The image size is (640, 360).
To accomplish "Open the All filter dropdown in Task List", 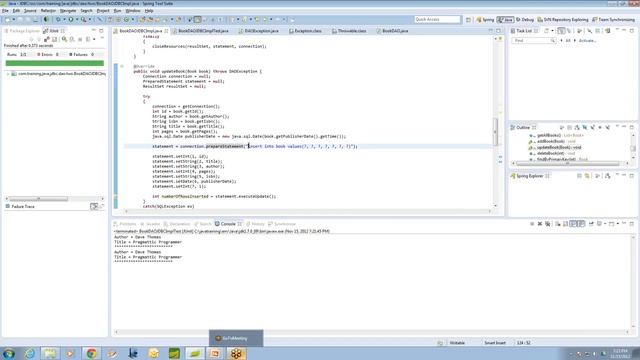I will point(567,40).
